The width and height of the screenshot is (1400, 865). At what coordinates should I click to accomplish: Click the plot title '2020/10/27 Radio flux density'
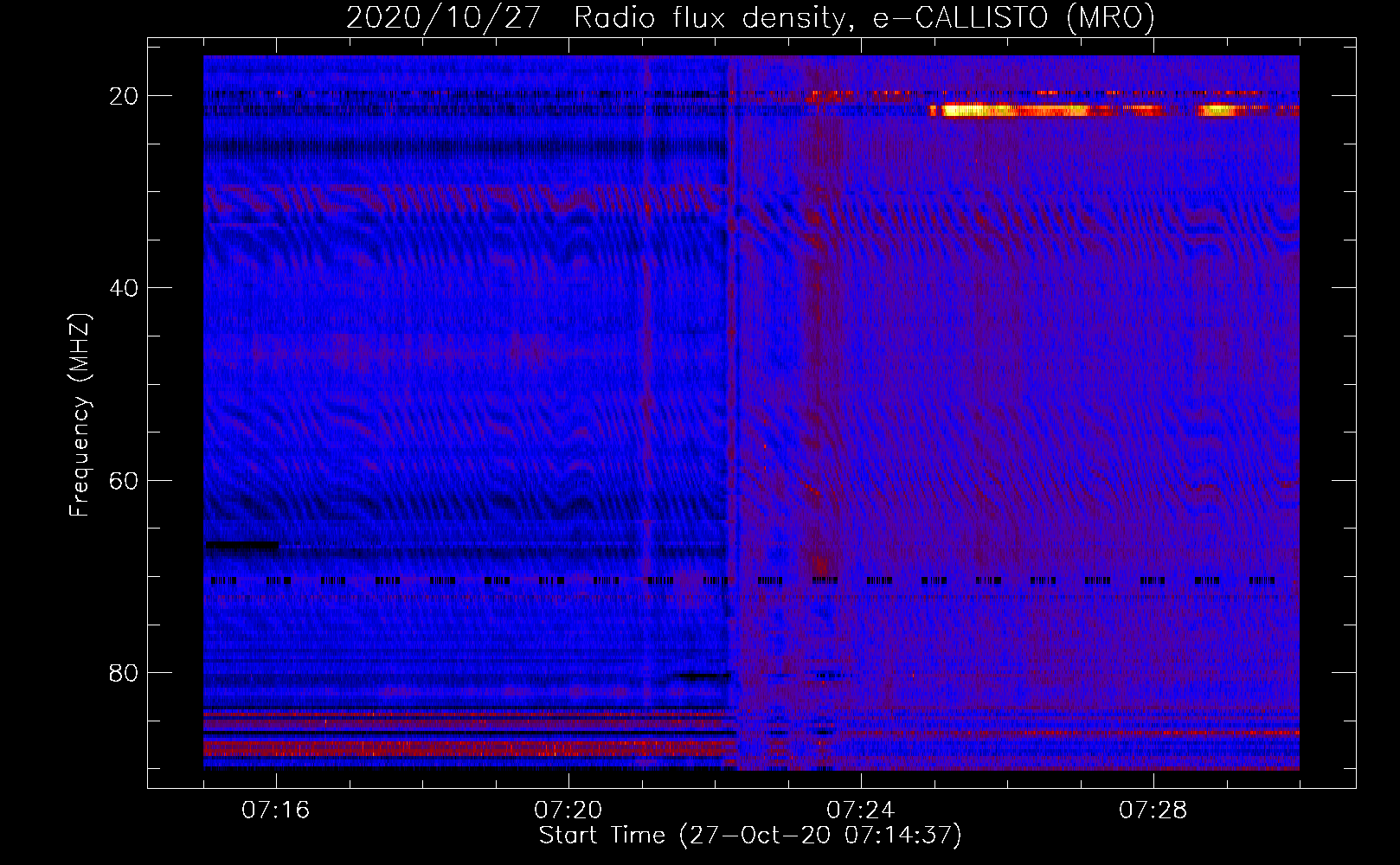(597, 18)
